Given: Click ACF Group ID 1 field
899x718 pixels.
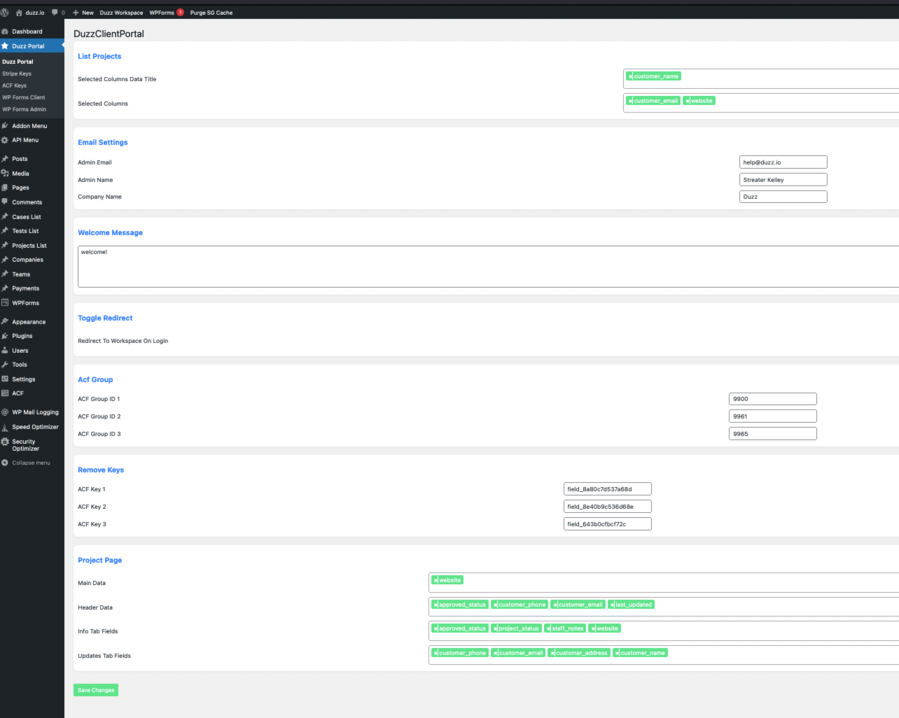Looking at the screenshot, I should click(772, 399).
